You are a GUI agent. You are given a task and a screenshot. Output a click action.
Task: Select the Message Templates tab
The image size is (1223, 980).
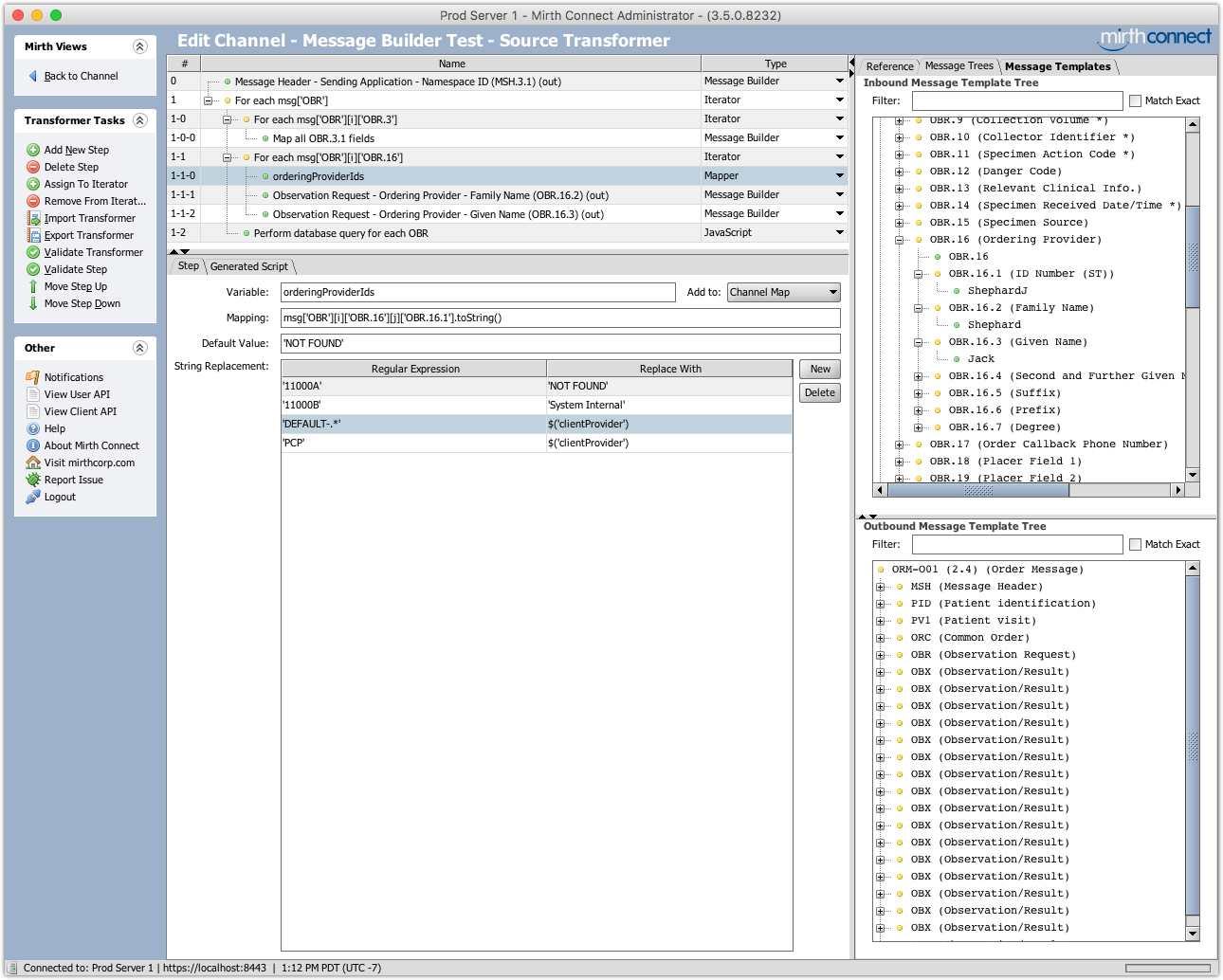(x=1057, y=66)
